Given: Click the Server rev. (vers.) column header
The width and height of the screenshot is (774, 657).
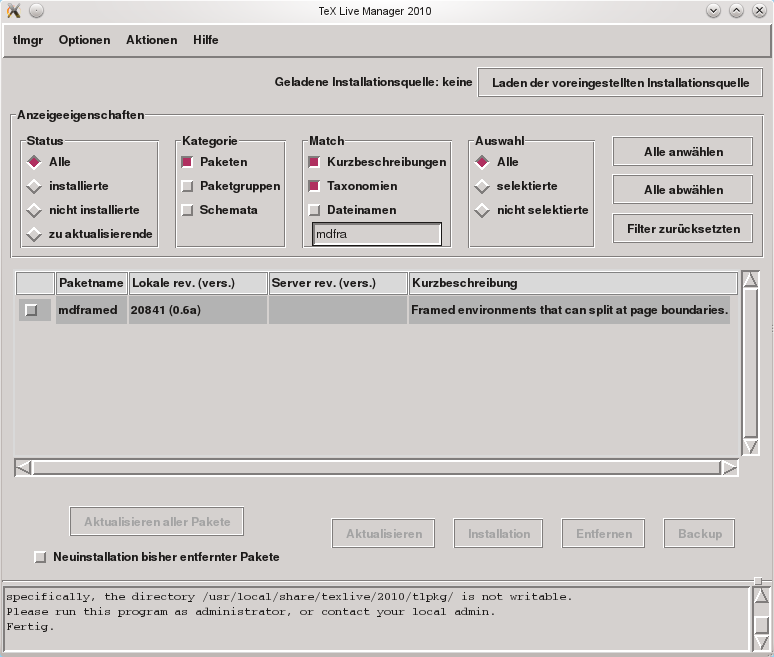Looking at the screenshot, I should click(x=338, y=283).
